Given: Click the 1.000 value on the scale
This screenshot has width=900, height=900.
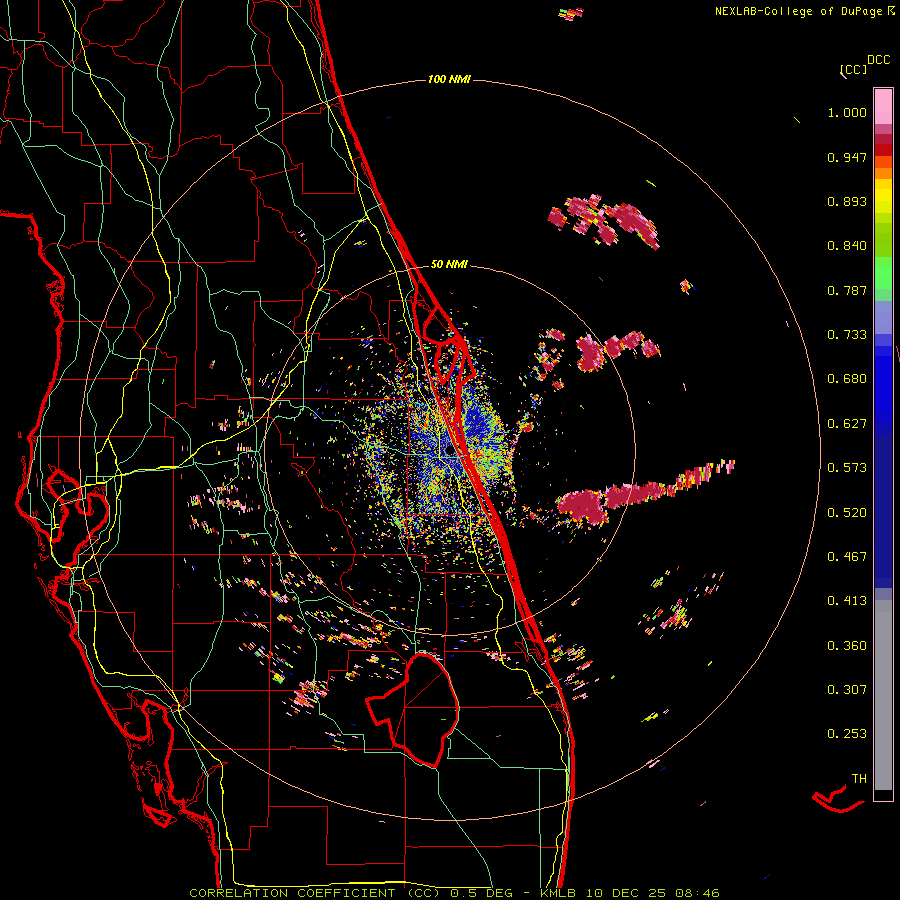Looking at the screenshot, I should pyautogui.click(x=847, y=112).
